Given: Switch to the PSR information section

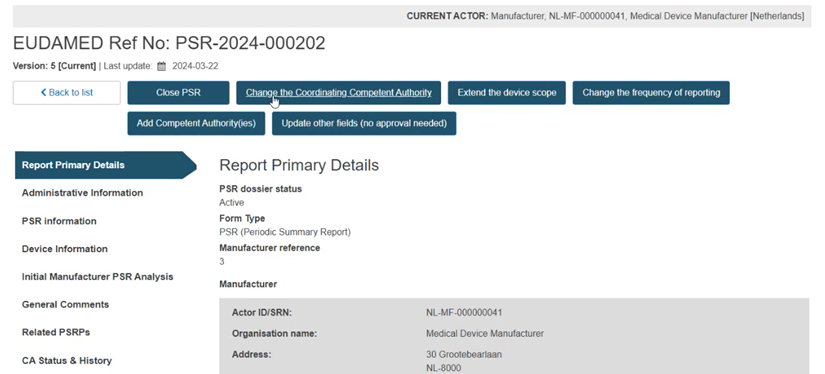Looking at the screenshot, I should coord(59,221).
